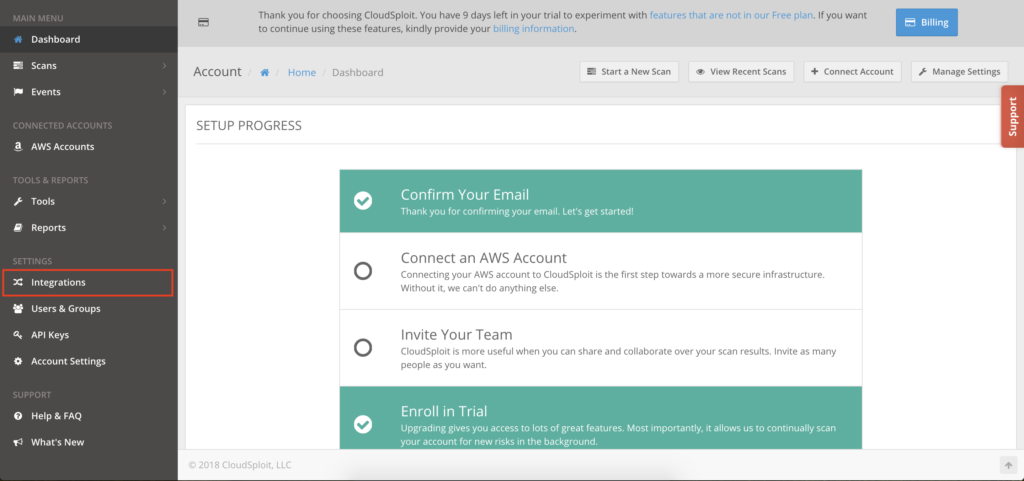
Task: Click the Integrations shuffle icon
Action: [19, 283]
